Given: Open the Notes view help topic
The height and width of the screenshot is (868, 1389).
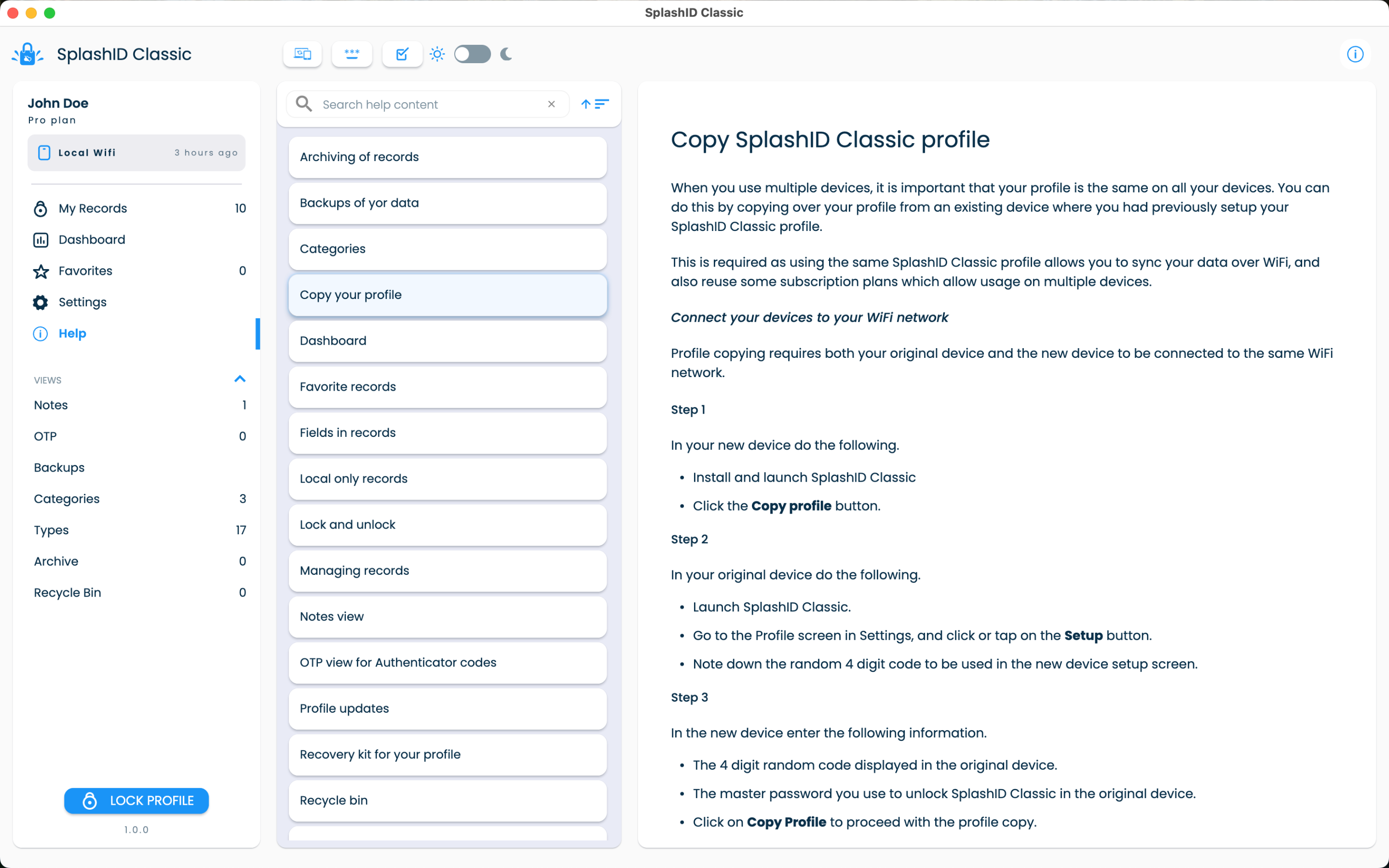Looking at the screenshot, I should pyautogui.click(x=448, y=617).
